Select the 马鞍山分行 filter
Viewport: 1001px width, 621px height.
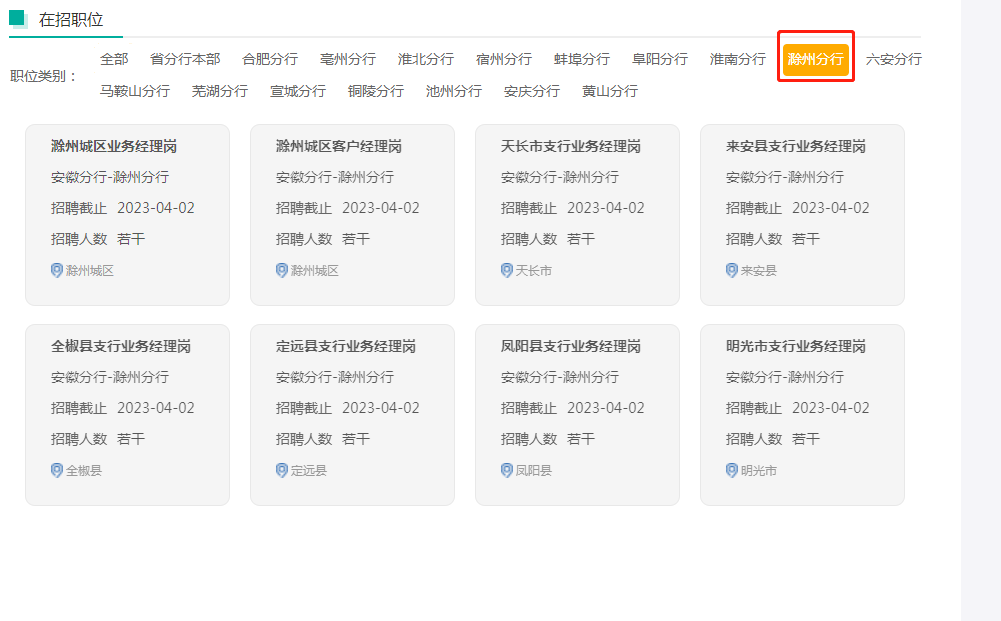click(135, 91)
